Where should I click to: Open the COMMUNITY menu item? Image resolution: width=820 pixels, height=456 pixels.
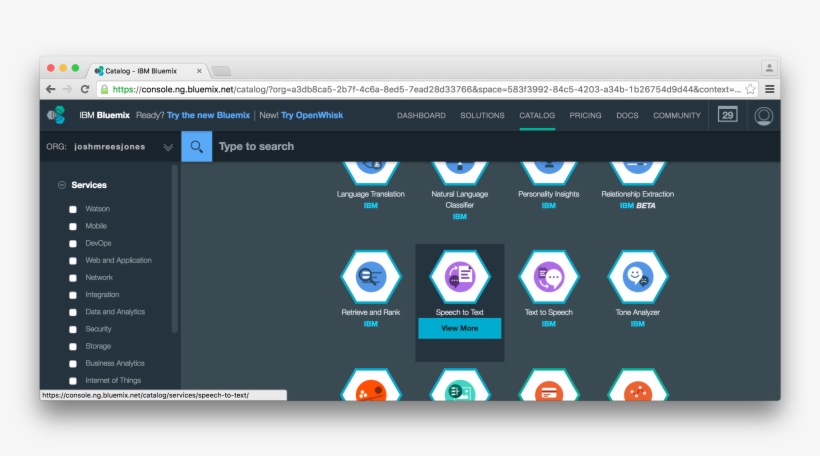tap(677, 116)
